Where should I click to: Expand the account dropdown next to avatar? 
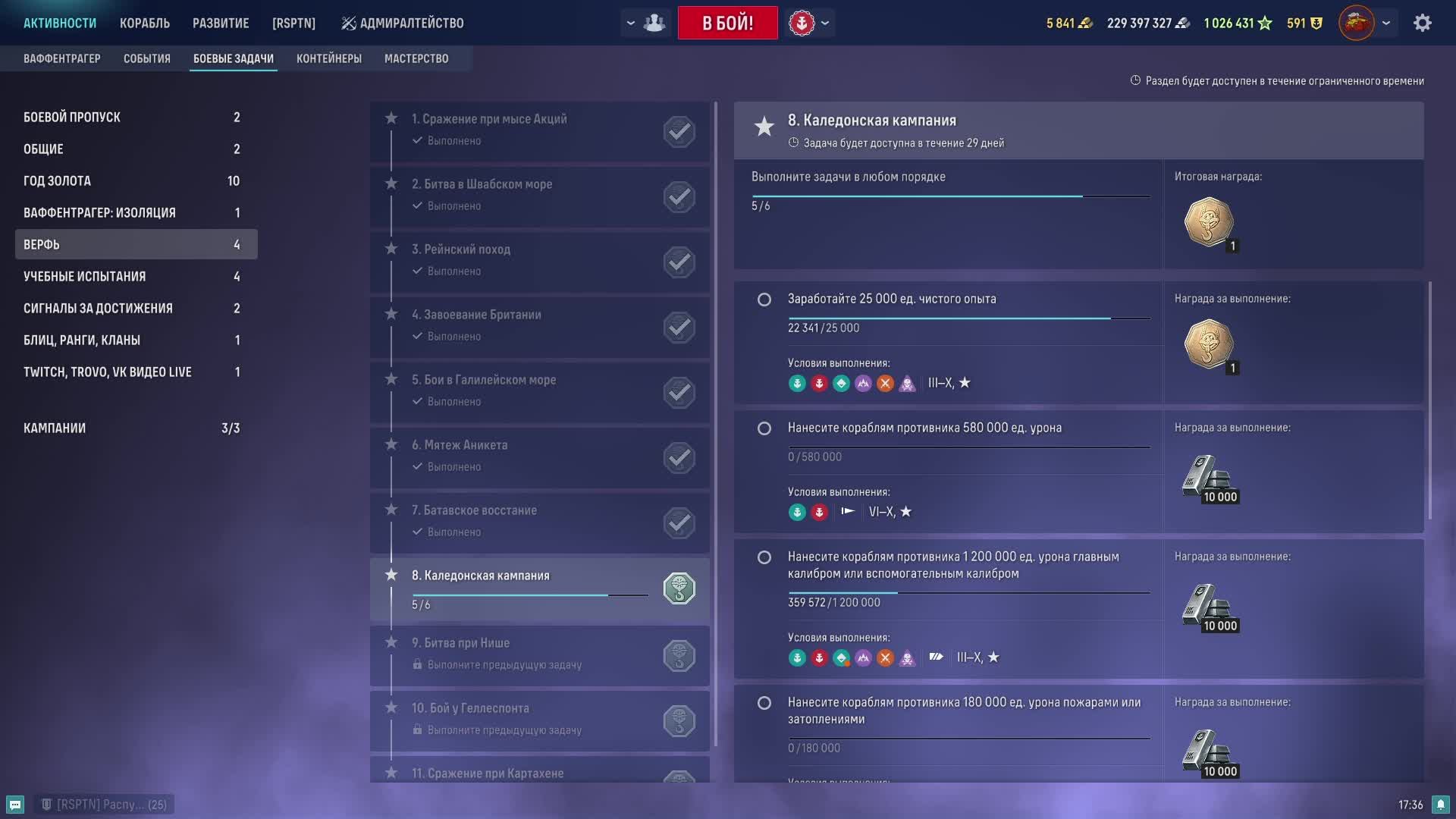click(1386, 23)
